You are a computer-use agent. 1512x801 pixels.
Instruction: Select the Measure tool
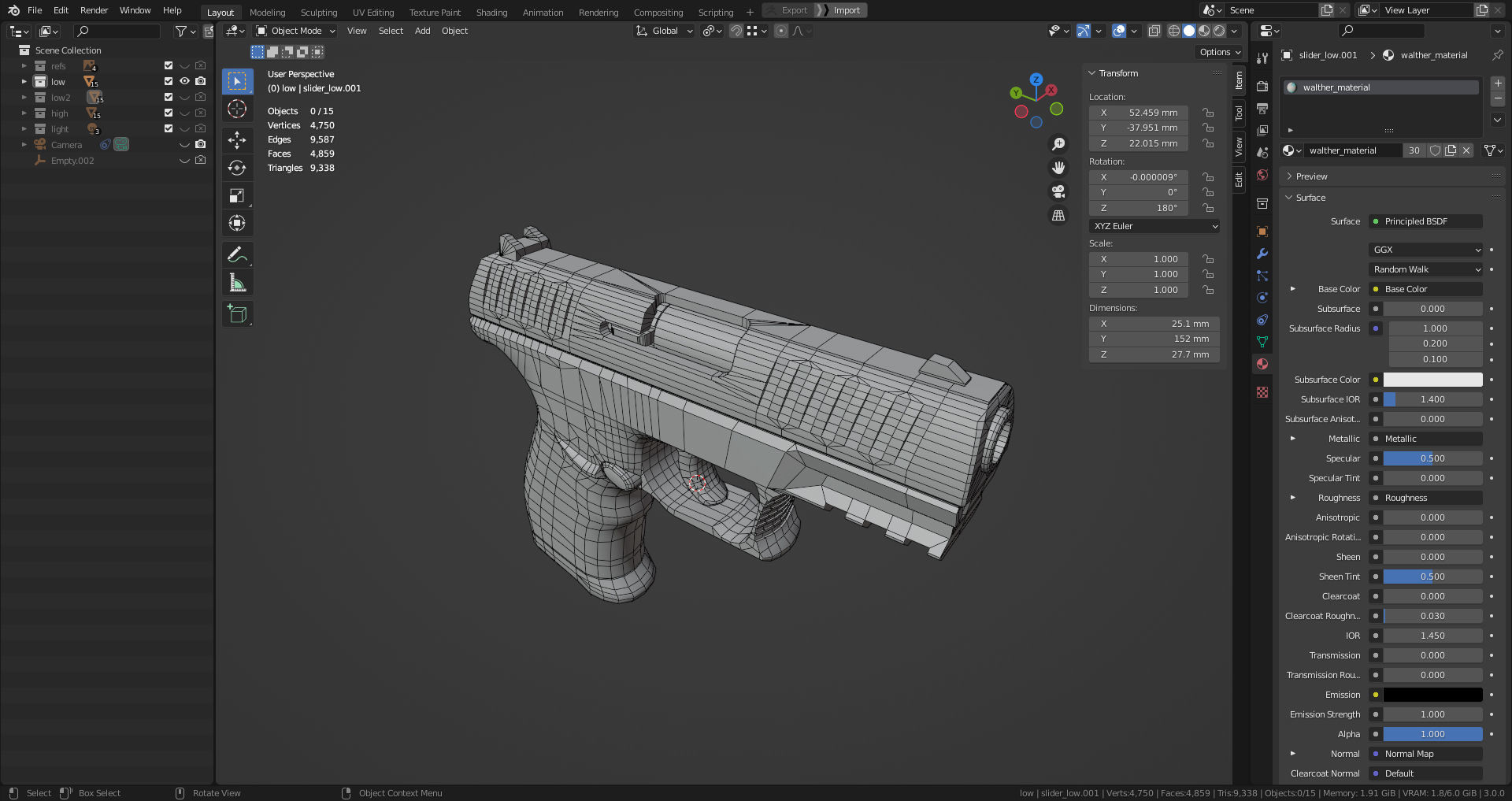(x=237, y=282)
